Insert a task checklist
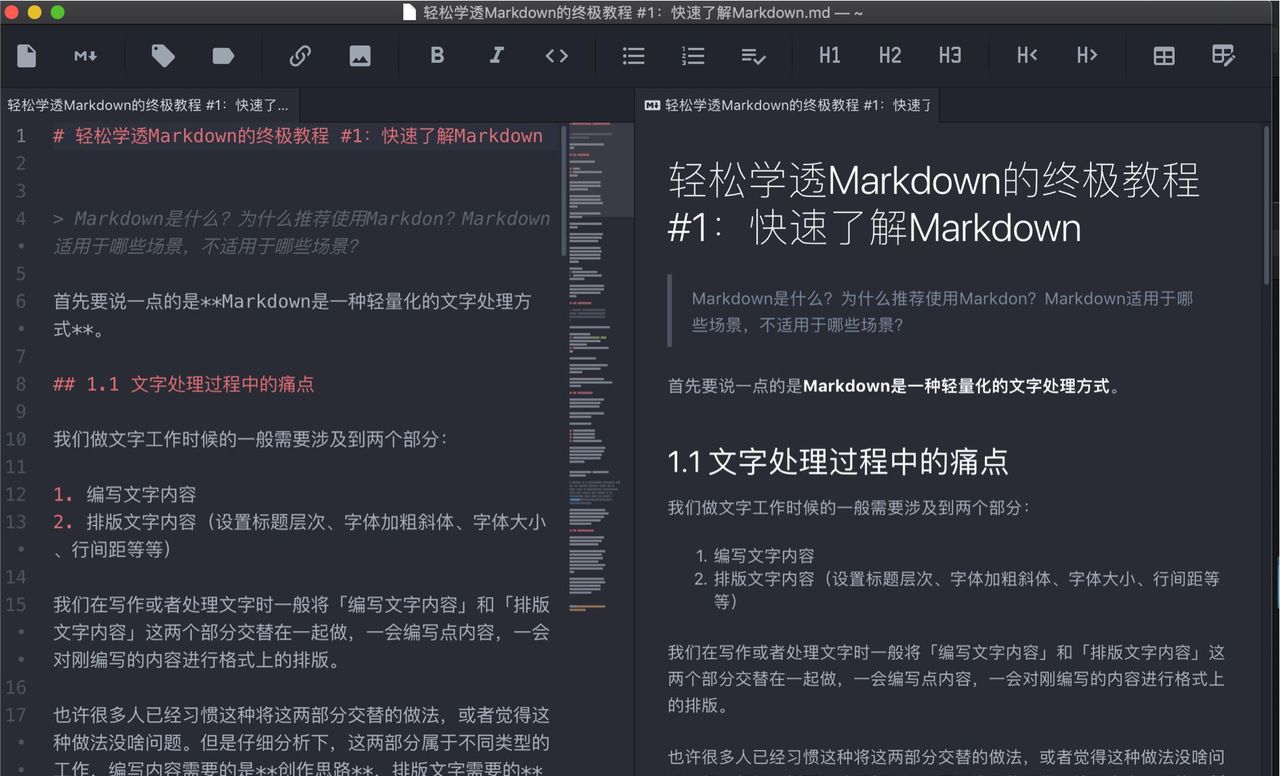 (753, 55)
